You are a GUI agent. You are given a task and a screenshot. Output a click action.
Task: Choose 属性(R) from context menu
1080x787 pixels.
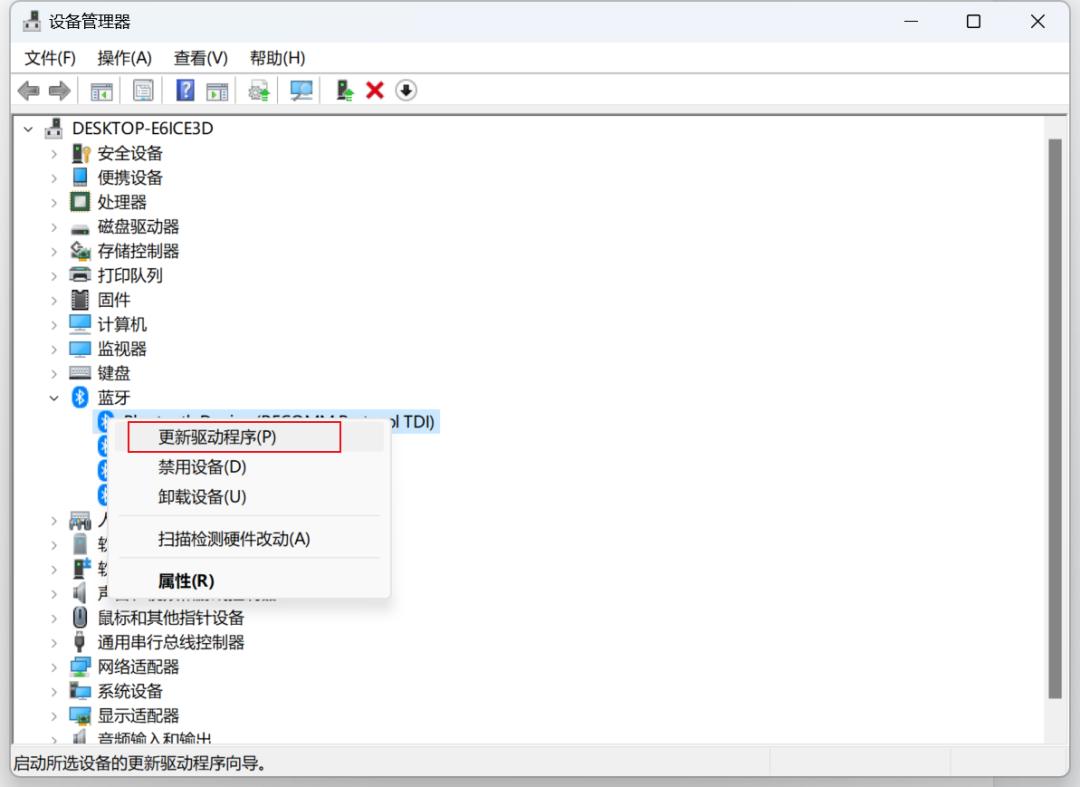pos(249,580)
